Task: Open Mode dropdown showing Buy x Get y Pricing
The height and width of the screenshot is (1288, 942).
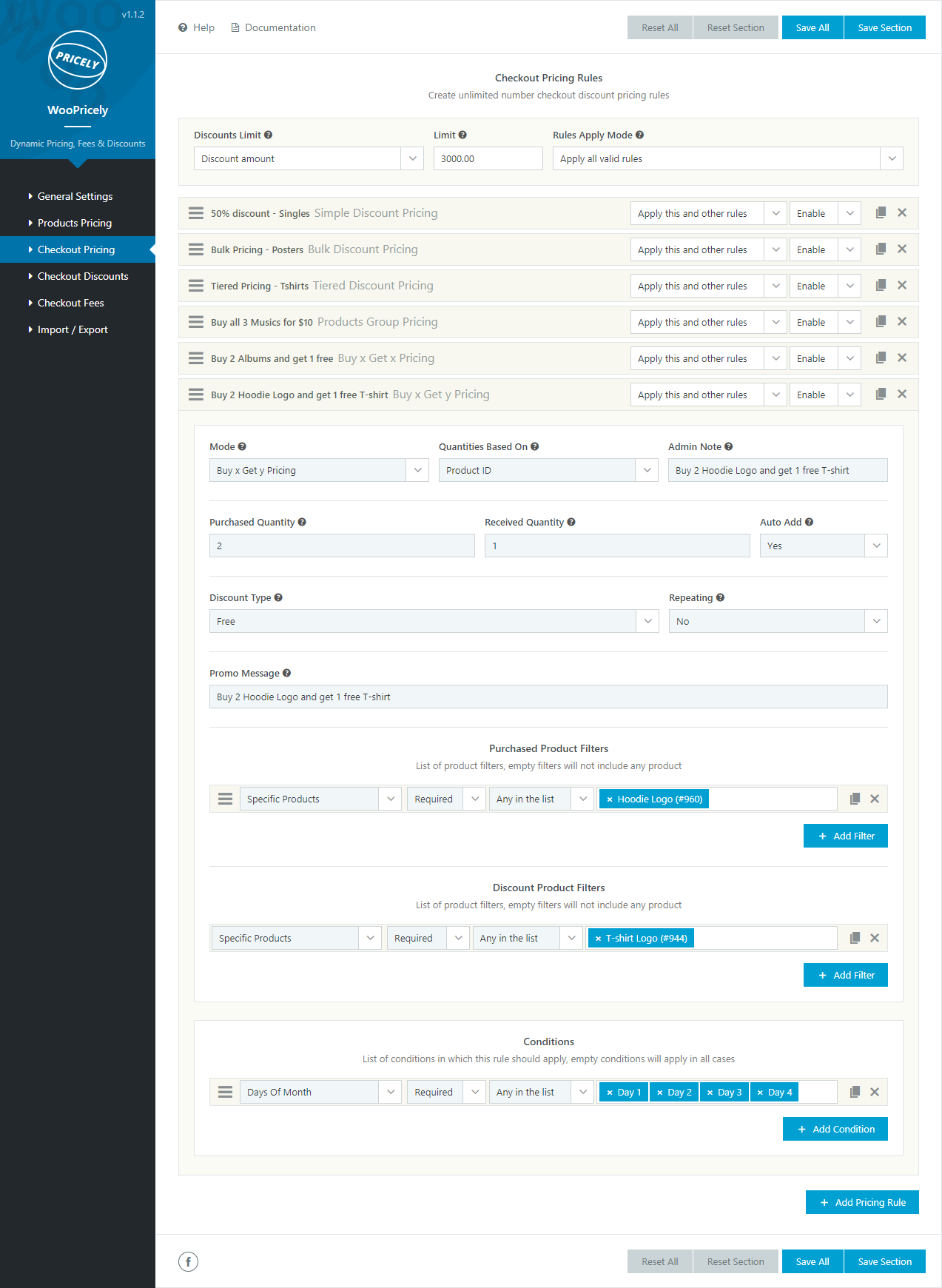Action: [319, 470]
